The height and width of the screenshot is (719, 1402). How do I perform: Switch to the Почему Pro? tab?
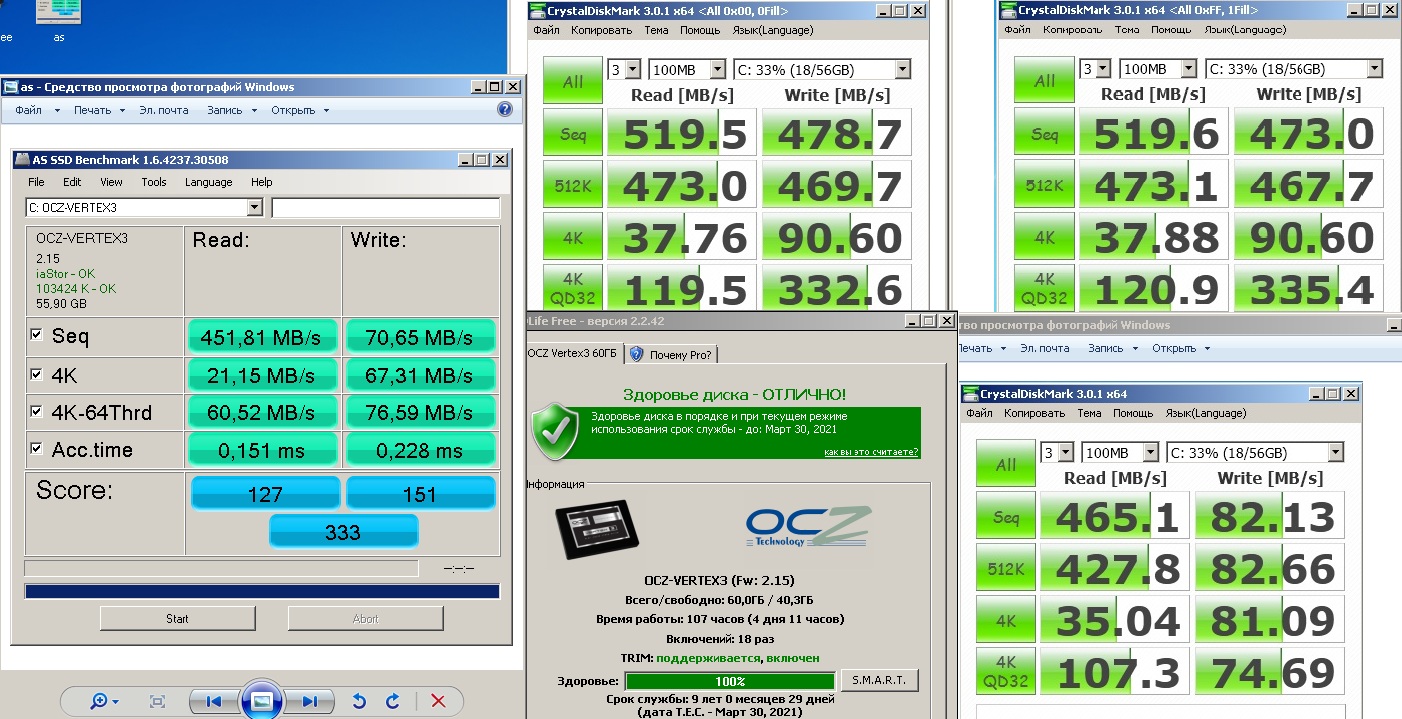tap(673, 354)
